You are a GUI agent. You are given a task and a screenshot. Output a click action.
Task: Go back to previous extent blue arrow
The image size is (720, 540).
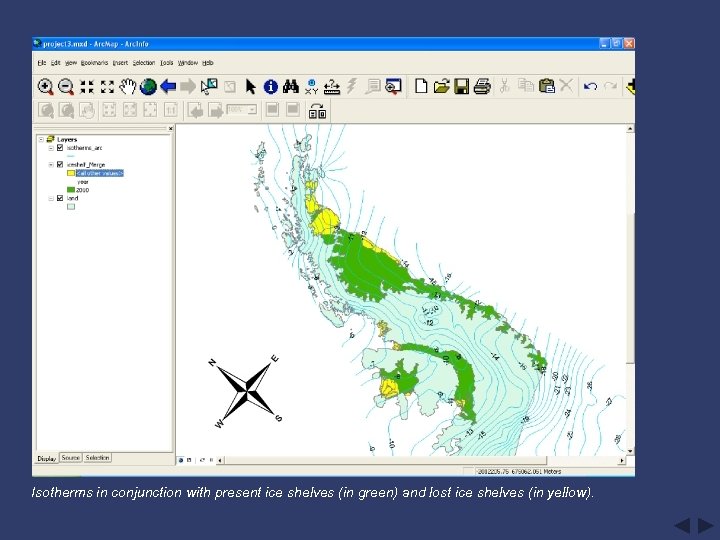(x=168, y=86)
